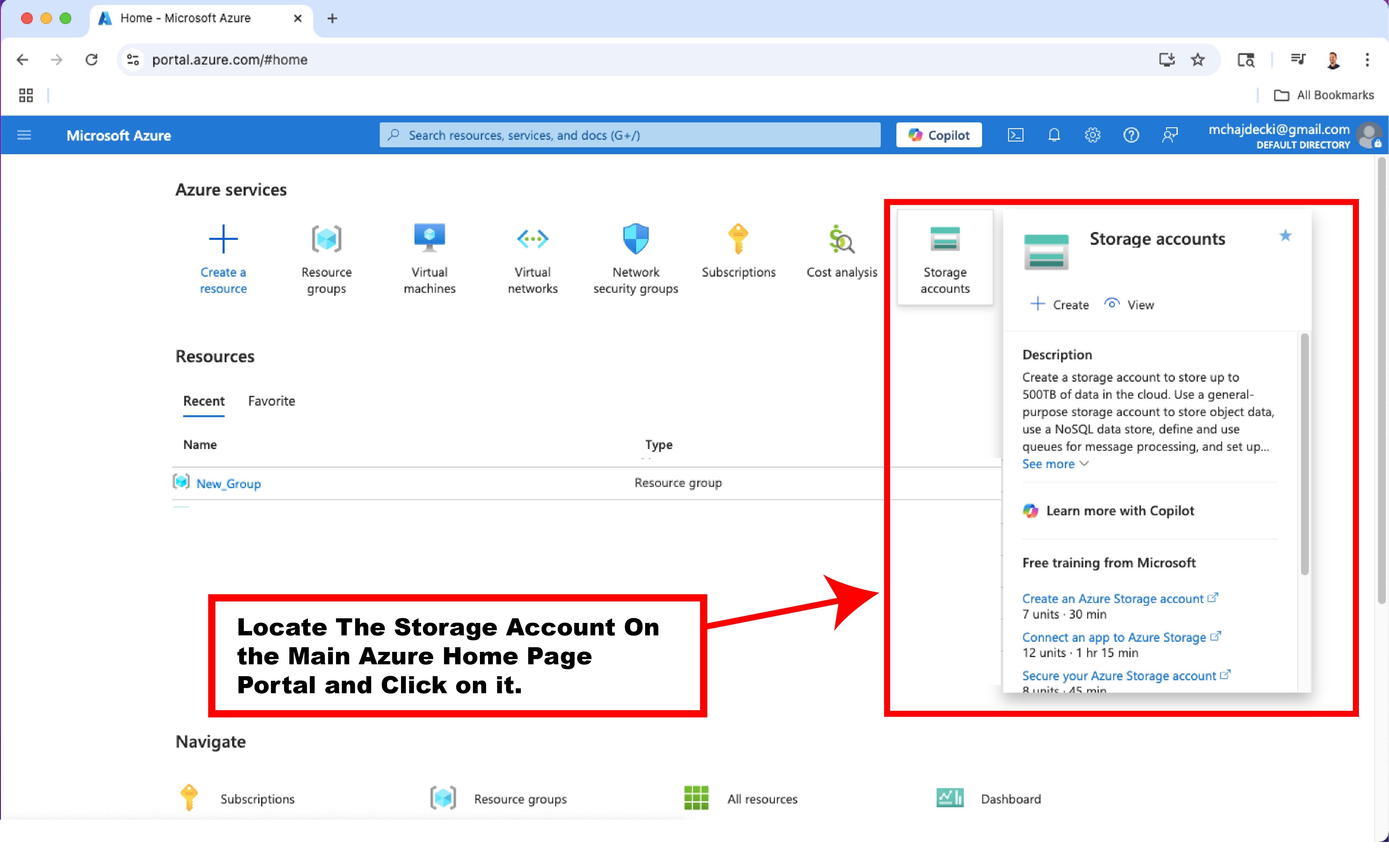Open Network security groups shield icon
Screen dimensions: 1389x868
636,239
